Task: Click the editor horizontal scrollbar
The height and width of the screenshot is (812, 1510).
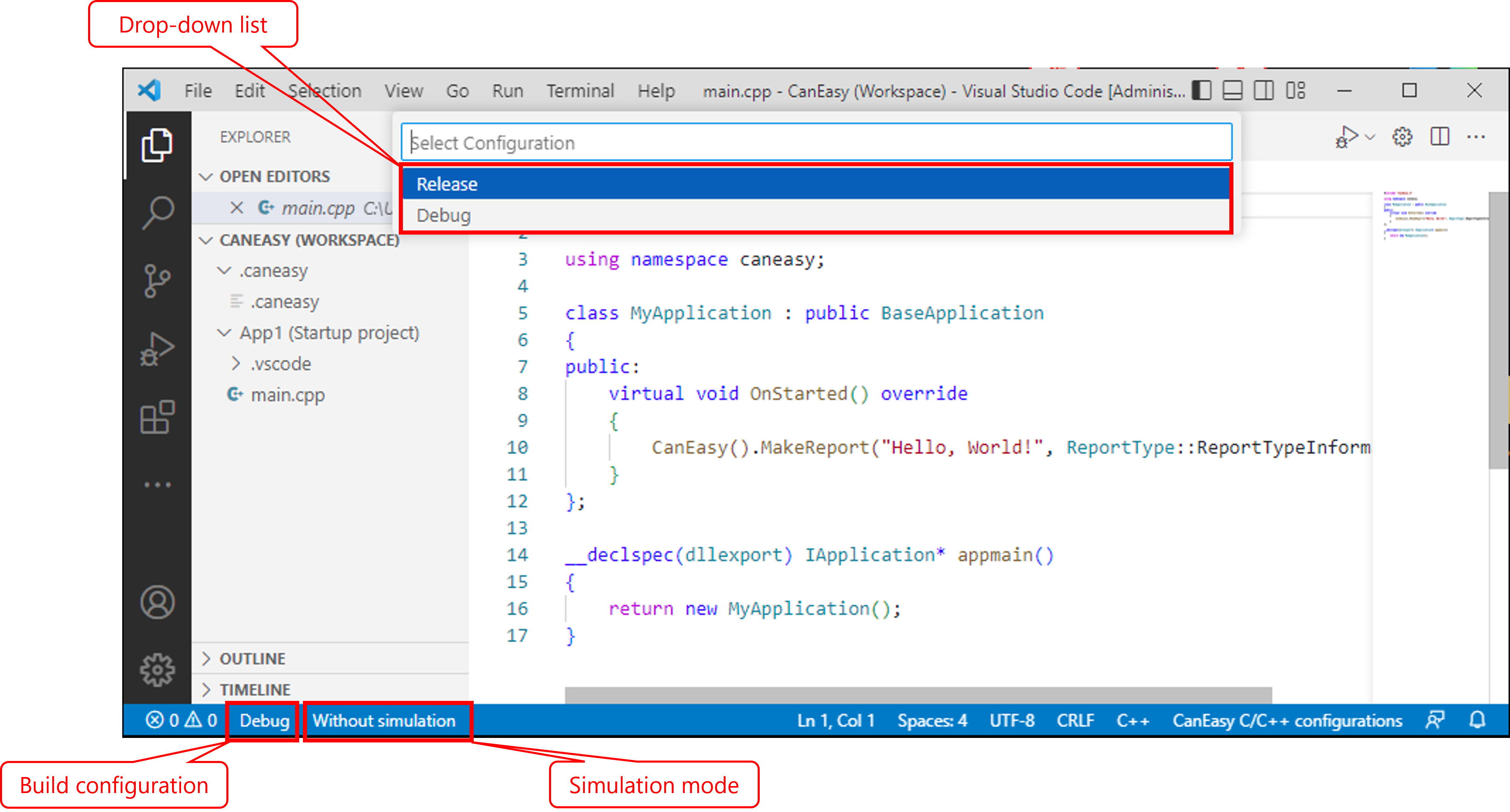Action: point(919,695)
